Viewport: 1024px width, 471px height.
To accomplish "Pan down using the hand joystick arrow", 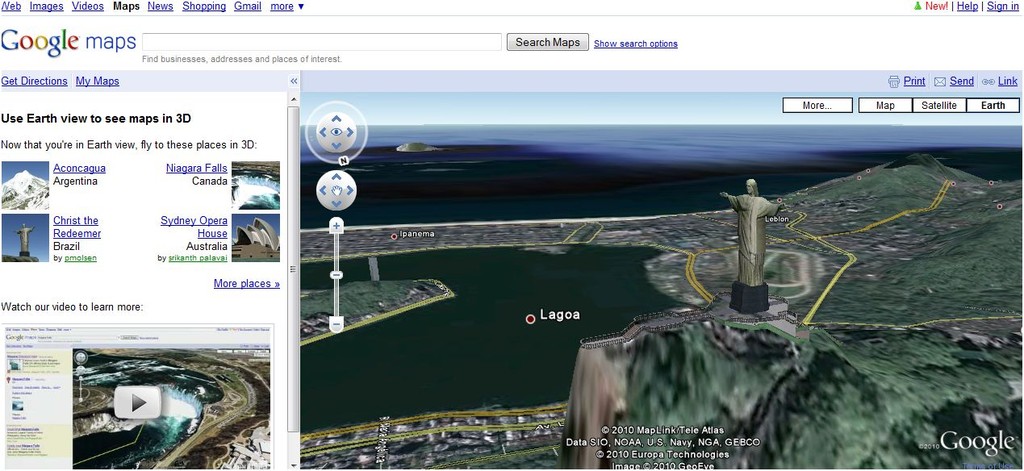I will point(336,204).
